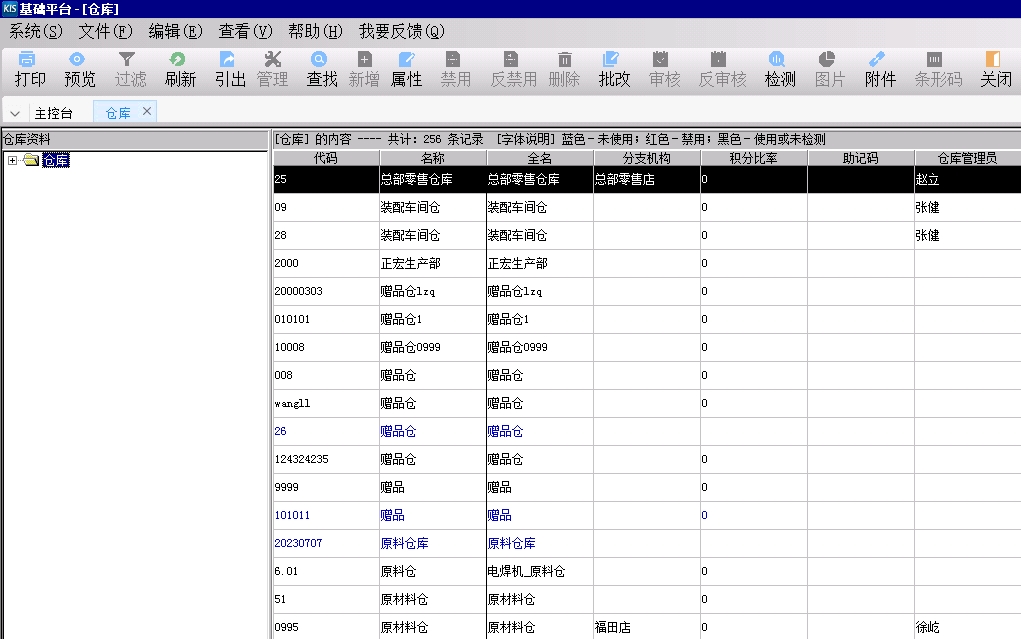Viewport: 1021px width, 639px height.
Task: Select the row with code 9999
Action: click(647, 487)
